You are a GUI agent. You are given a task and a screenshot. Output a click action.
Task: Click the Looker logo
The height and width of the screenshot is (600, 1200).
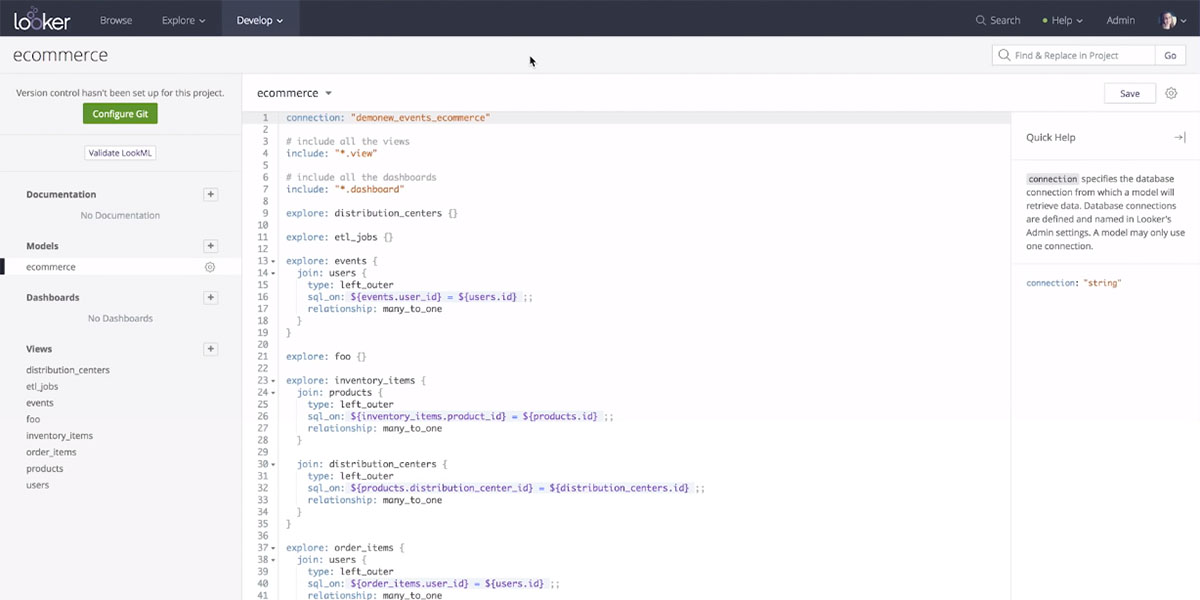(42, 19)
